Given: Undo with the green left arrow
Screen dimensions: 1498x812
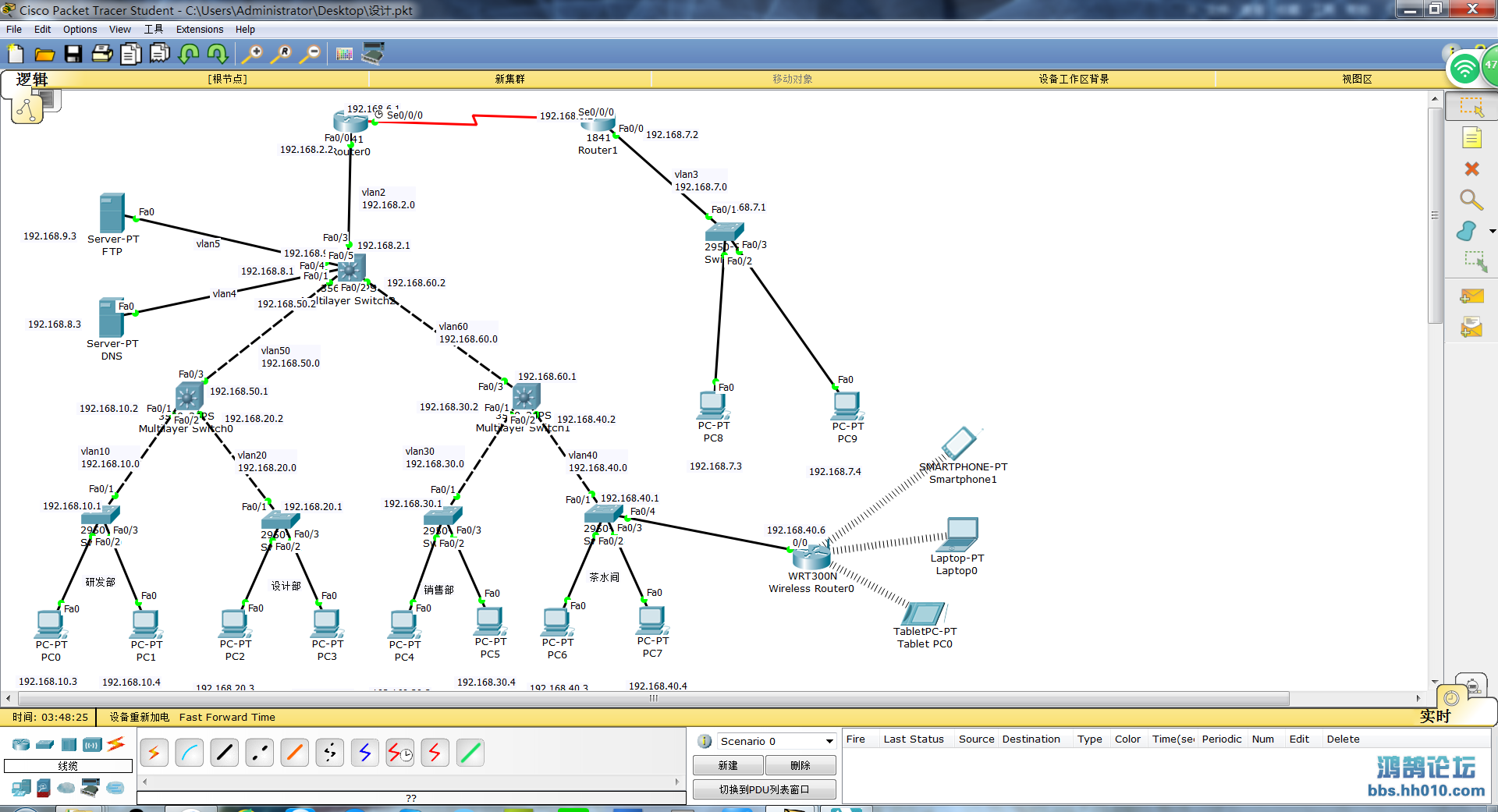Looking at the screenshot, I should (189, 54).
